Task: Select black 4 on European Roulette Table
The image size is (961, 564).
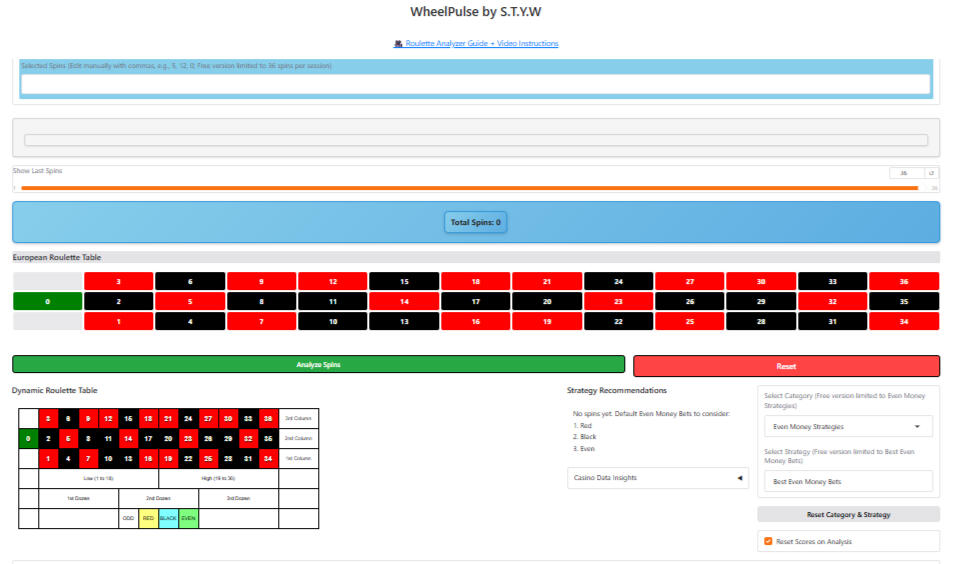Action: click(190, 321)
